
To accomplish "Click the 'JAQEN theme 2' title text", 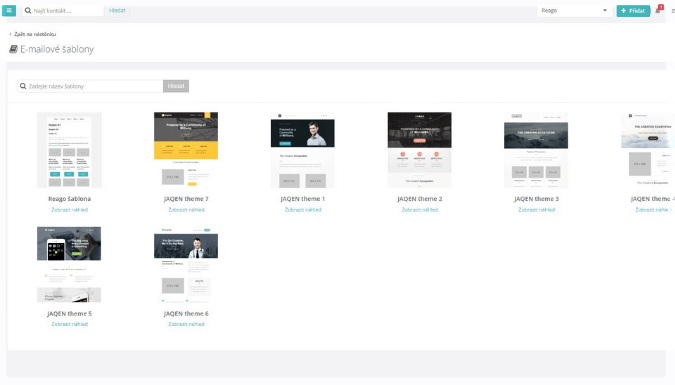I will pyautogui.click(x=420, y=199).
